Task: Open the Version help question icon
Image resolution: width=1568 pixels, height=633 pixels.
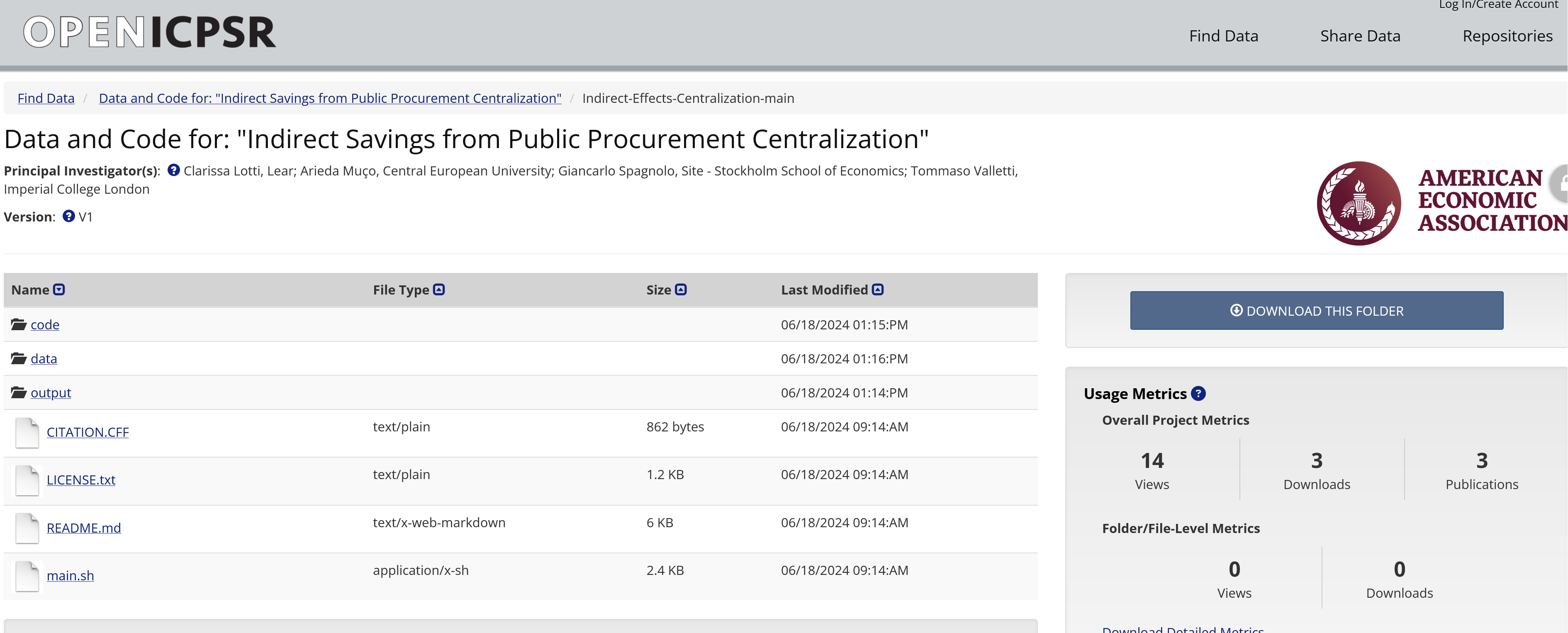Action: tap(69, 217)
